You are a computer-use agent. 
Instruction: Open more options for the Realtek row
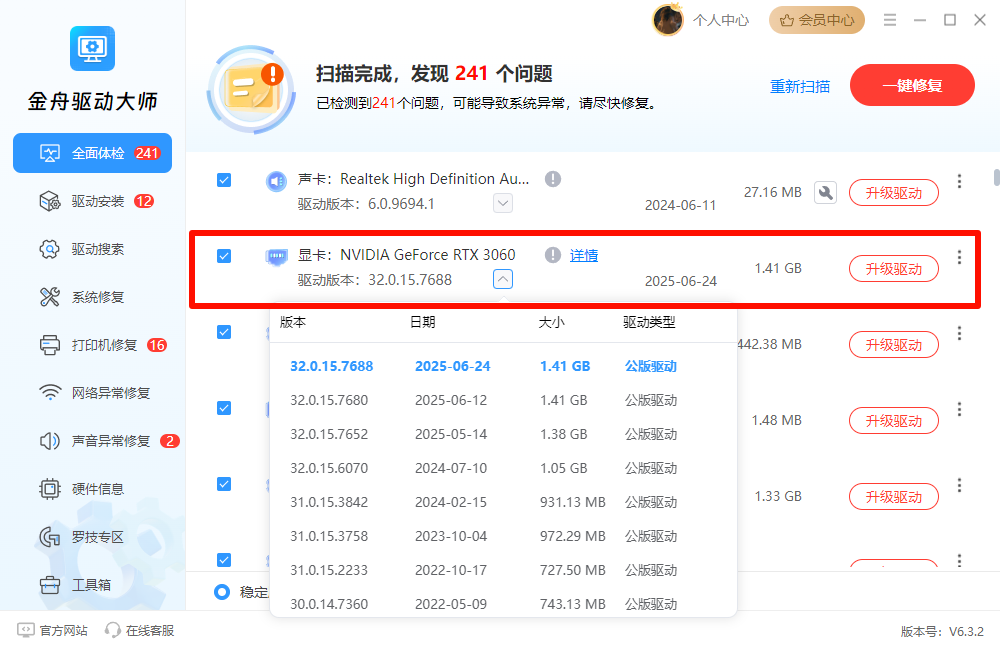tap(959, 181)
